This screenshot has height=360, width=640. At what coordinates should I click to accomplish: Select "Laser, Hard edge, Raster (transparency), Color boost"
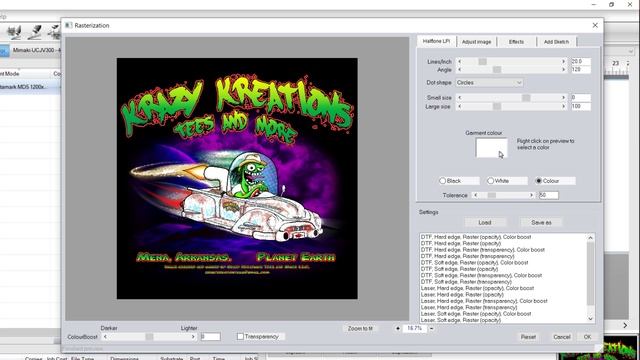(484, 301)
